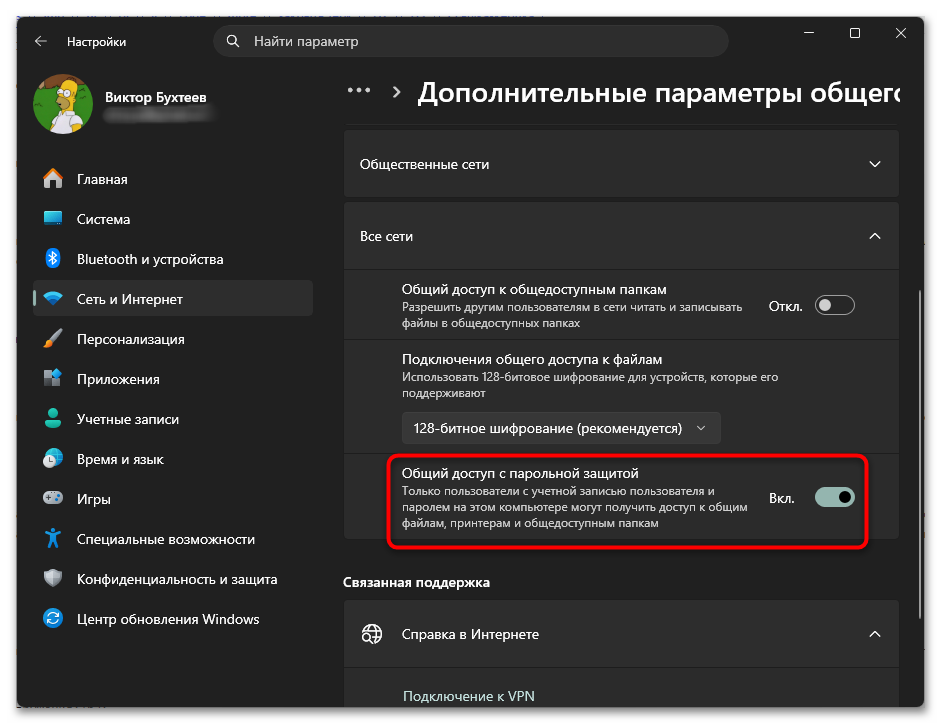Select Сеть и Интернет label
Image resolution: width=941 pixels, height=724 pixels.
coord(130,299)
